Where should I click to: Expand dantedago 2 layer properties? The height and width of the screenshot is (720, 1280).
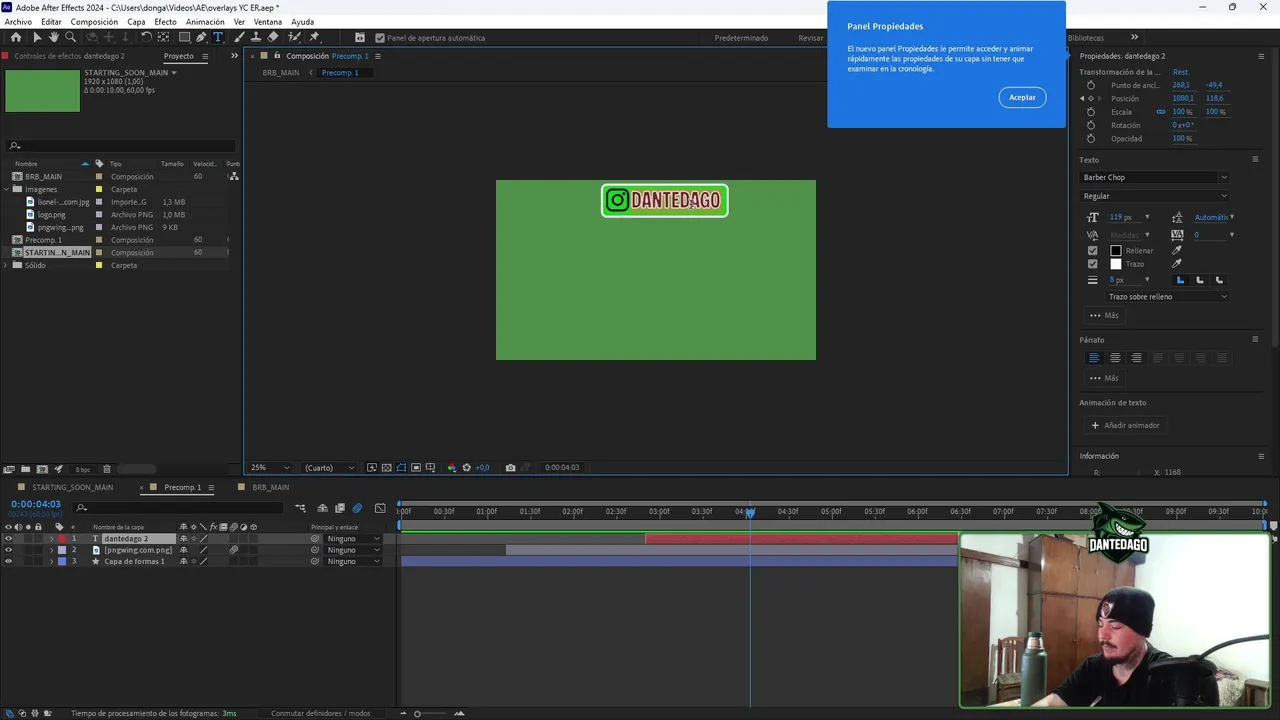click(x=51, y=539)
